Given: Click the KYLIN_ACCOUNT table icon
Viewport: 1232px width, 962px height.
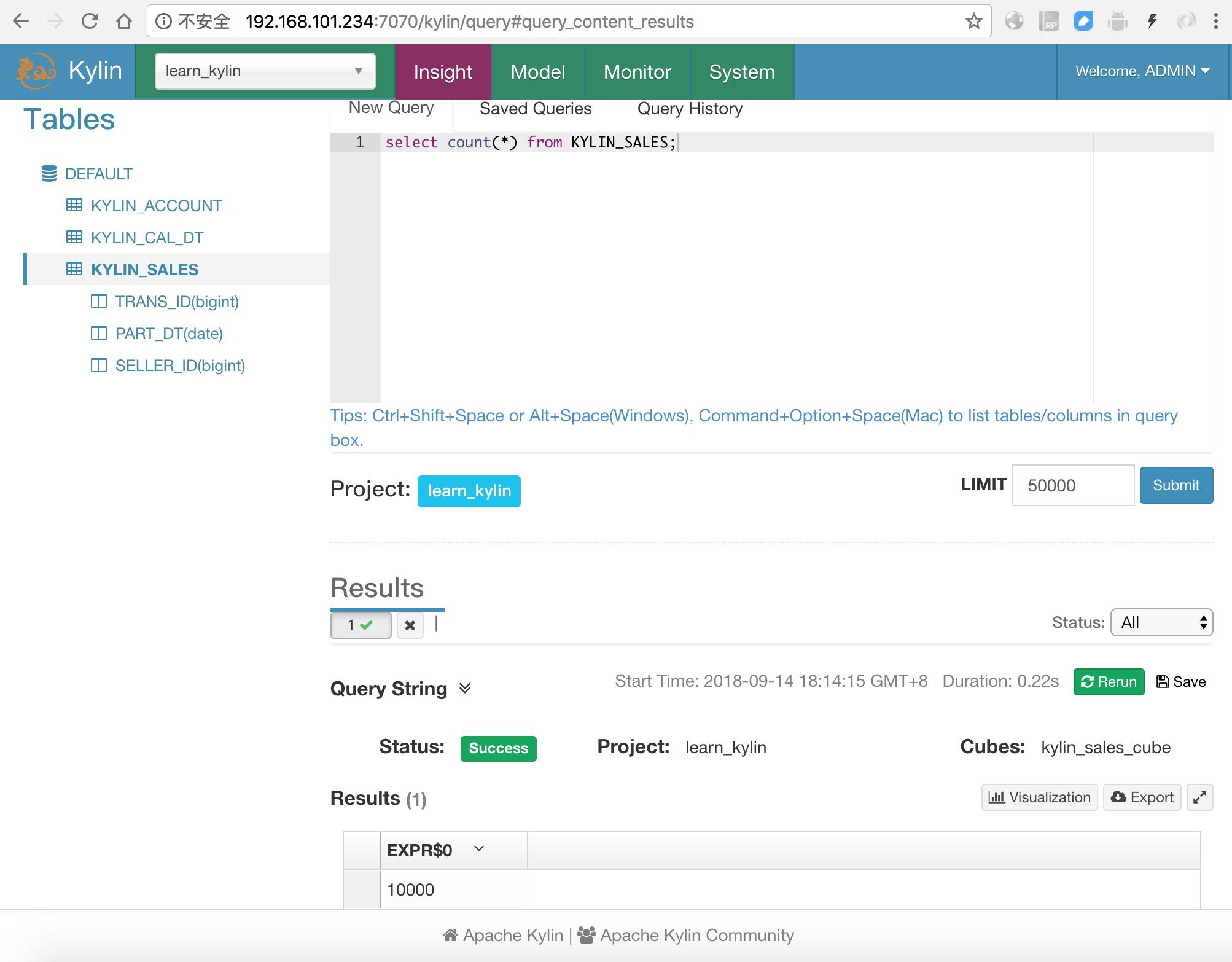Looking at the screenshot, I should coord(74,205).
